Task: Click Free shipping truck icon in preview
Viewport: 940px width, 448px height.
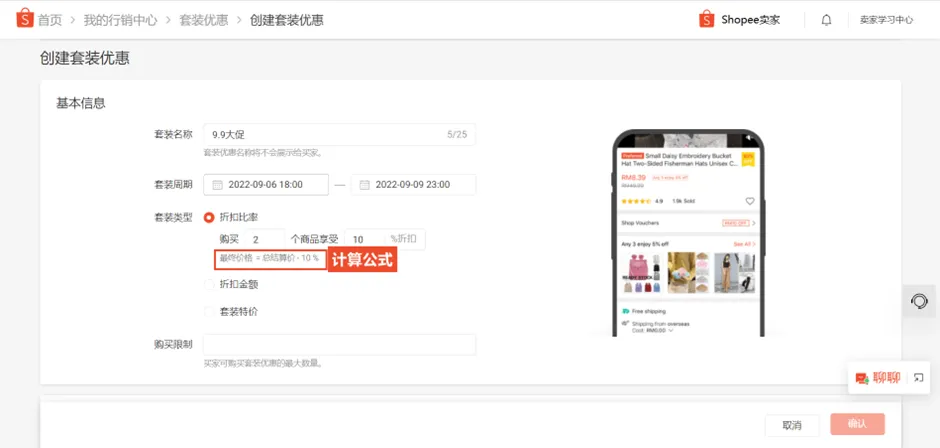Action: pos(625,311)
